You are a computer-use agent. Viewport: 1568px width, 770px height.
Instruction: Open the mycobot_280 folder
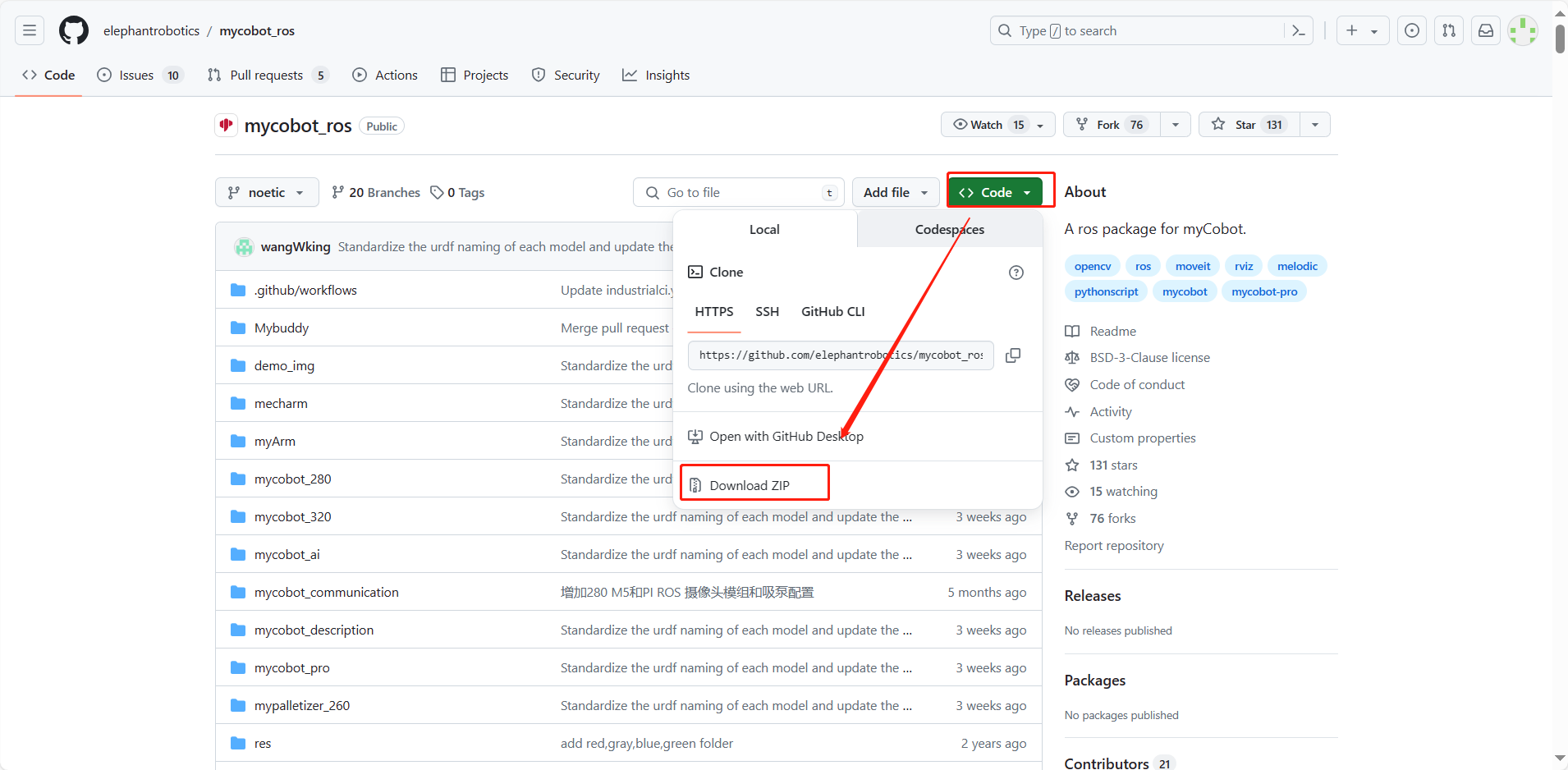click(x=293, y=479)
